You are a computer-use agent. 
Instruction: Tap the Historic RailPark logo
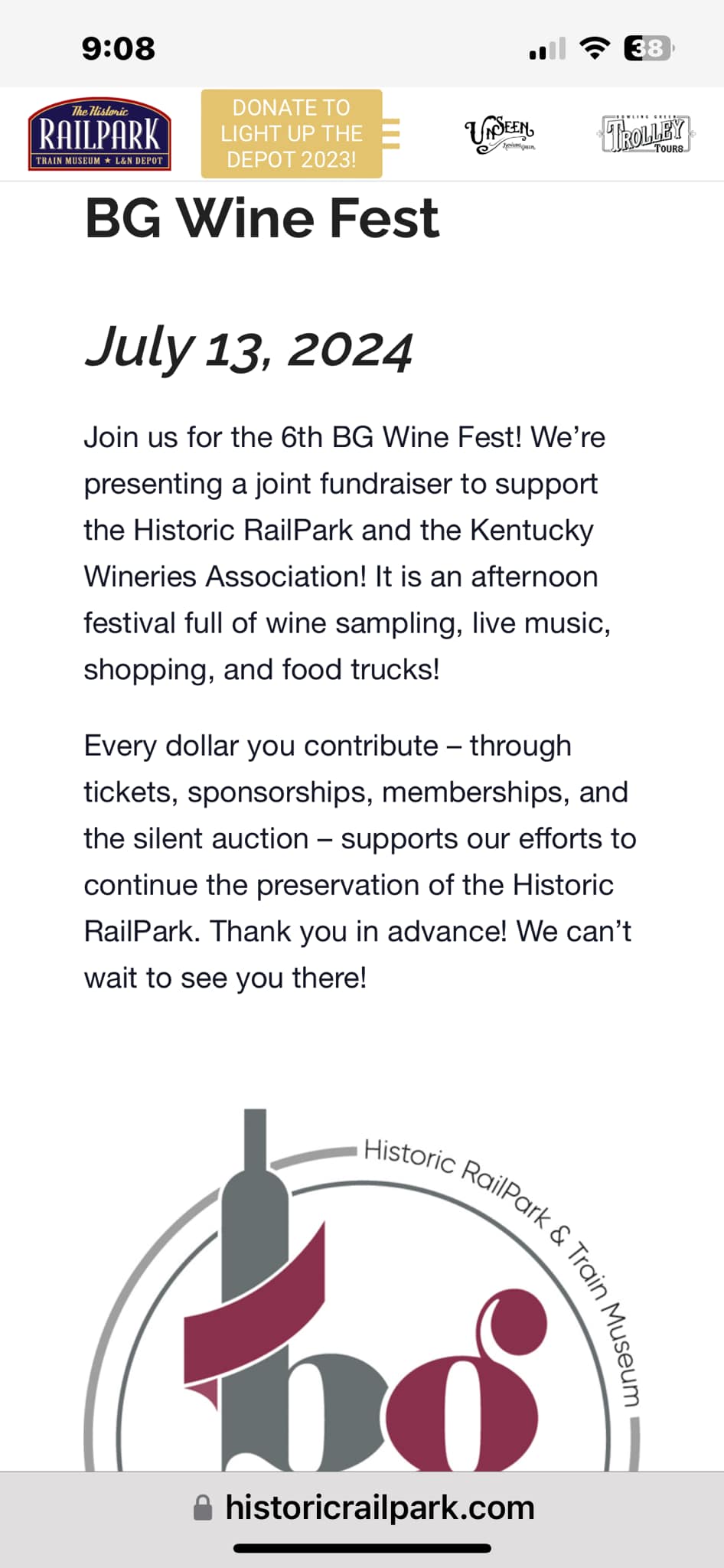coord(99,134)
